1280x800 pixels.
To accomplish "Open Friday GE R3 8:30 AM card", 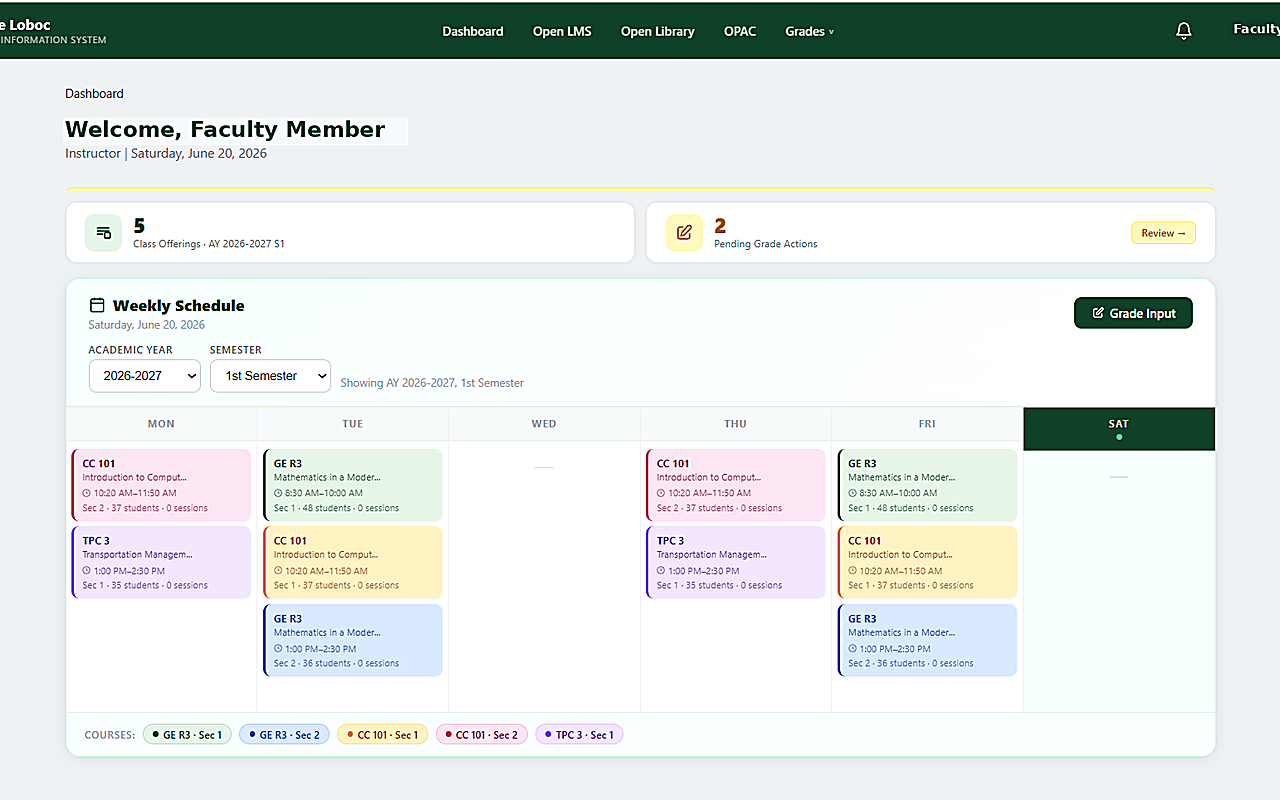I will (928, 485).
